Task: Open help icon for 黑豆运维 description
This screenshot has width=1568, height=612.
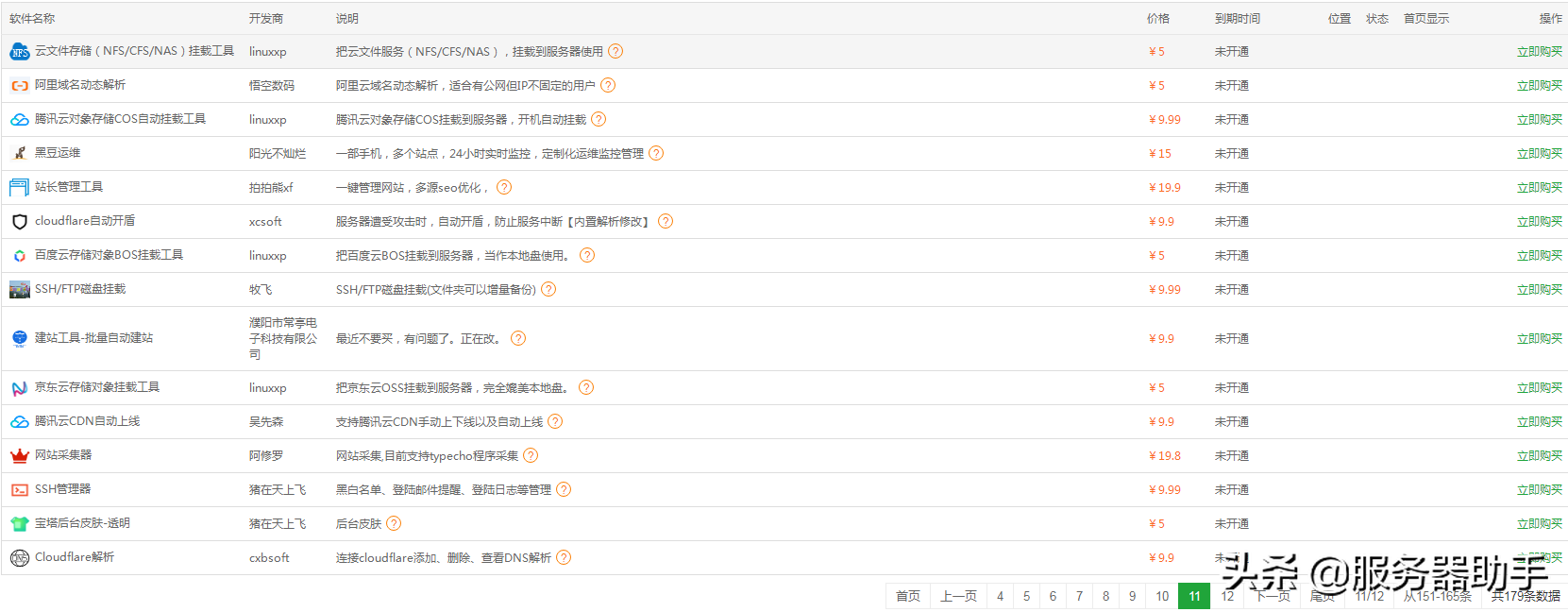Action: tap(656, 153)
